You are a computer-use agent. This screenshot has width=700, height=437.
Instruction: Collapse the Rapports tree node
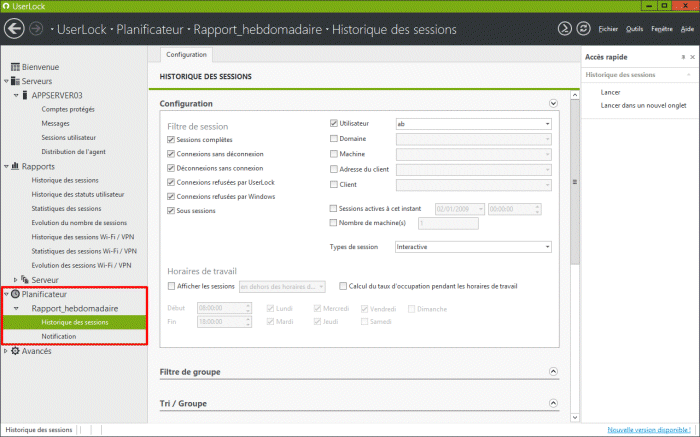click(x=6, y=166)
